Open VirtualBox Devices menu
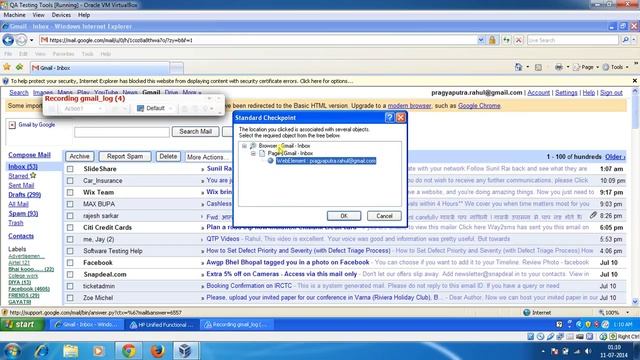The width and height of the screenshot is (640, 360). 61,15
